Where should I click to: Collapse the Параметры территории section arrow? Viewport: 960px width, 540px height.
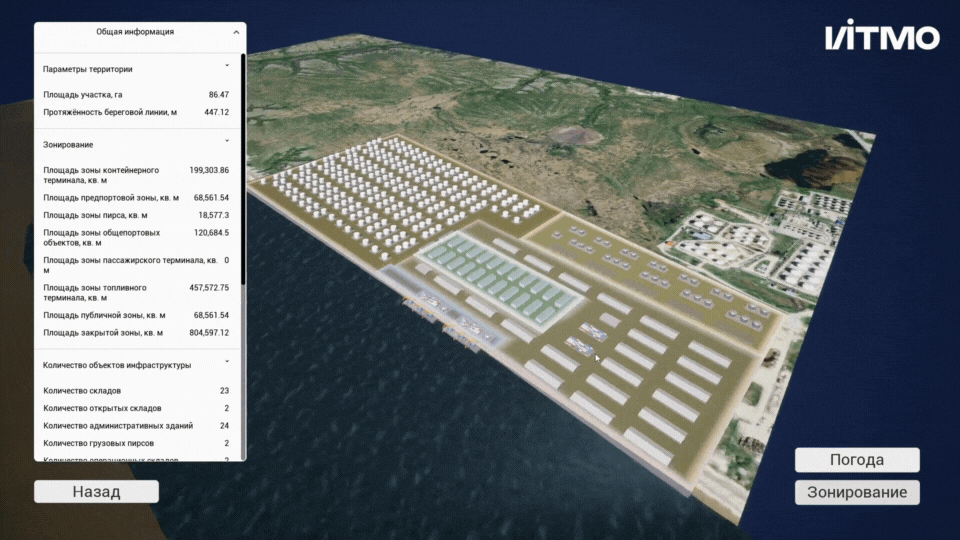click(x=227, y=68)
